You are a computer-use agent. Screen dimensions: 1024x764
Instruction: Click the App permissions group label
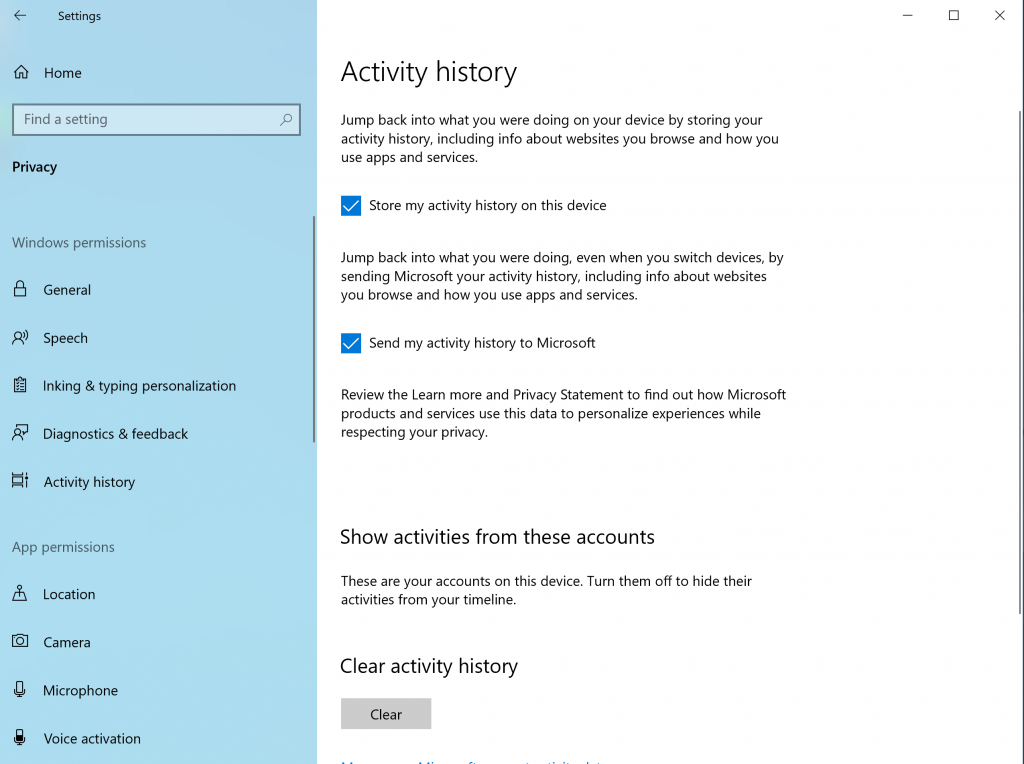click(x=63, y=547)
